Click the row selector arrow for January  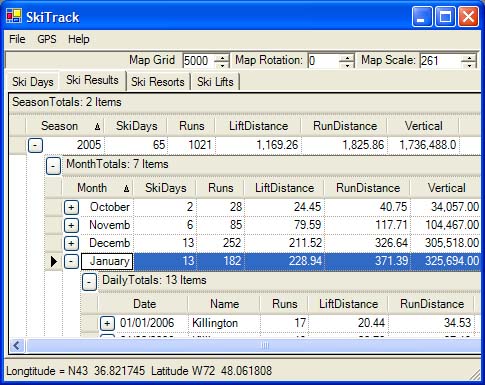53,261
